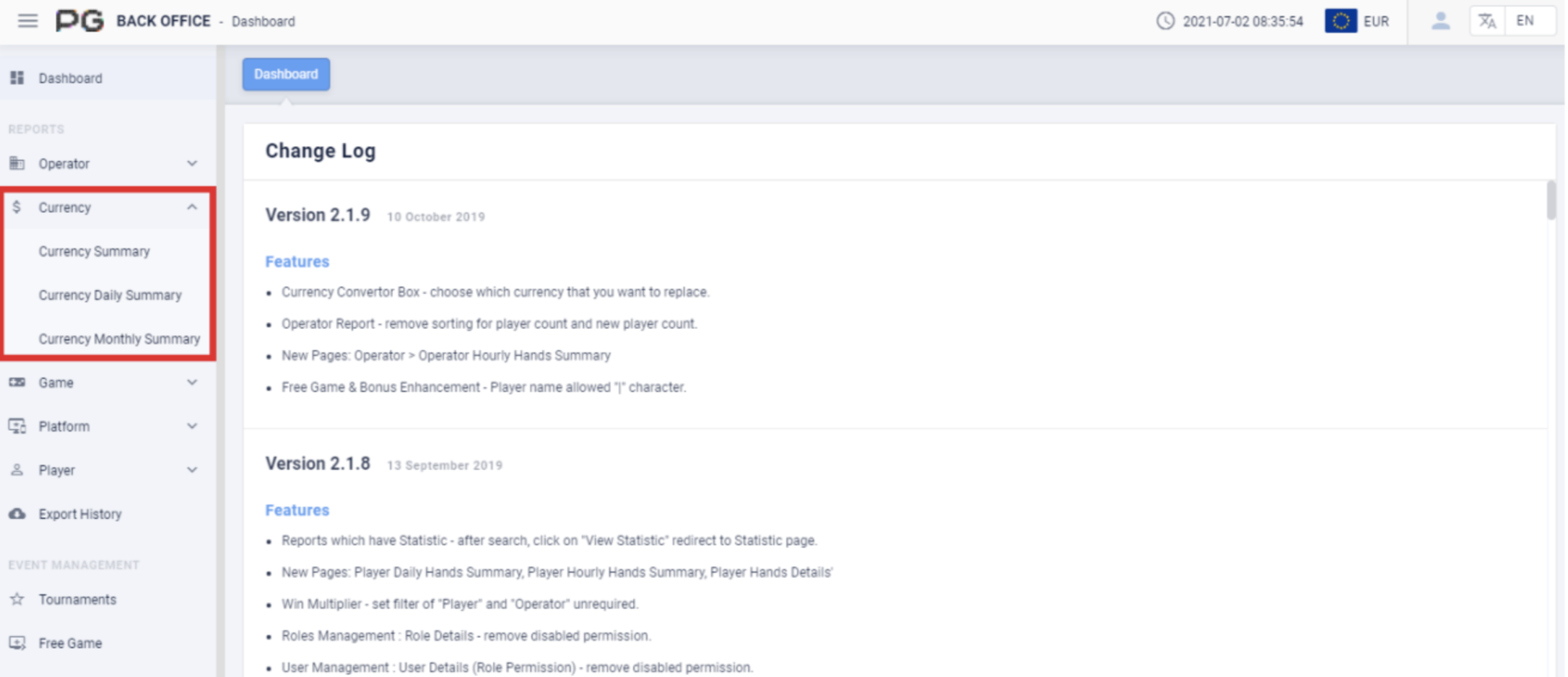Click the clock icon beside the timestamp

pyautogui.click(x=1165, y=21)
